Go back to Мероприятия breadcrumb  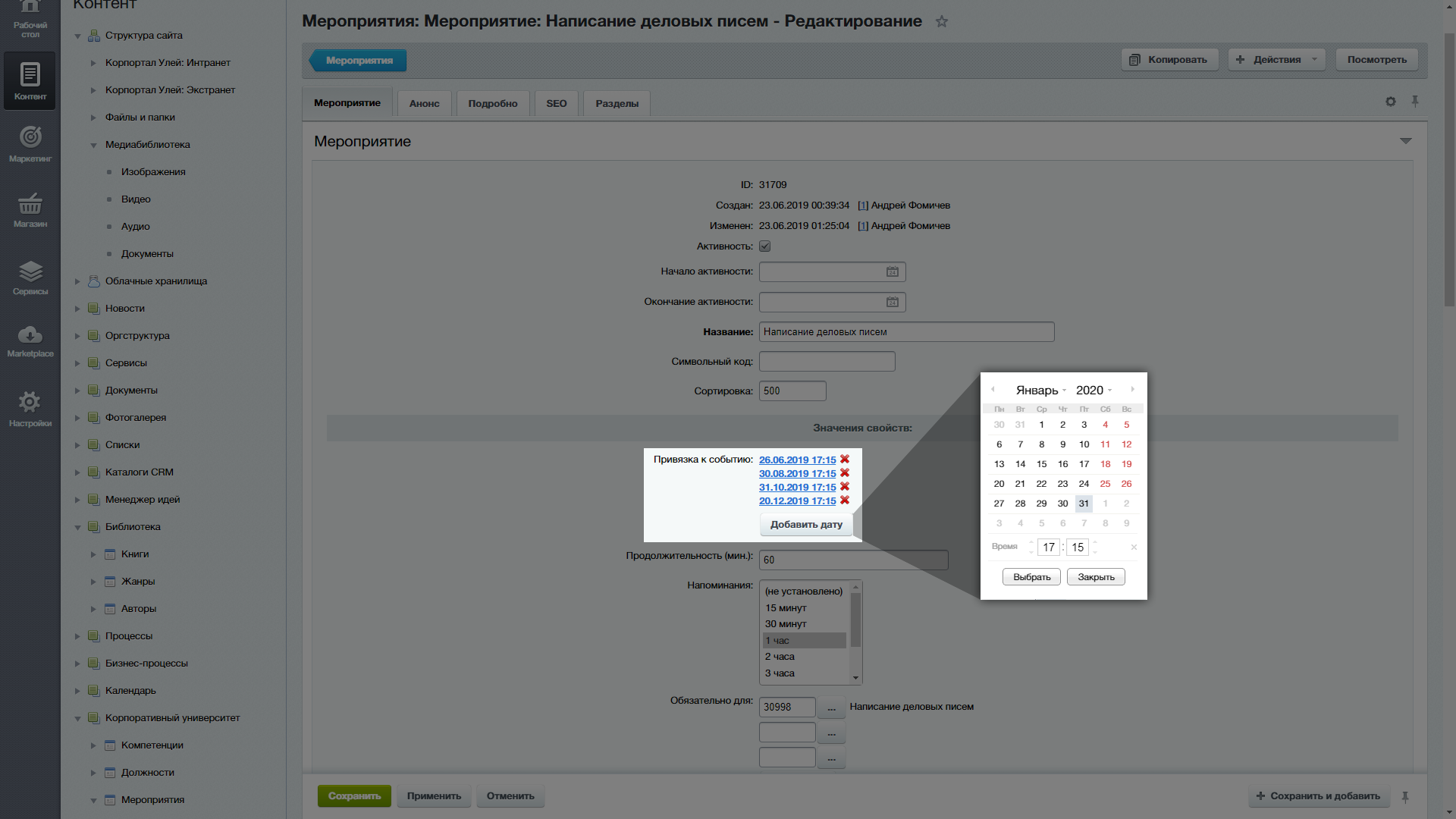click(358, 61)
